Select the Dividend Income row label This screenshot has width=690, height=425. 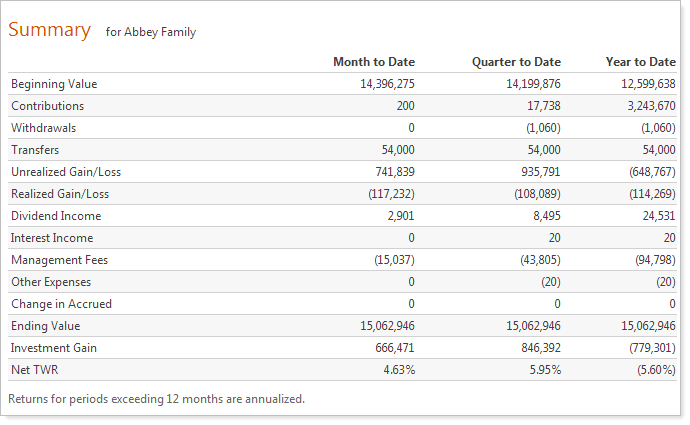(x=56, y=216)
